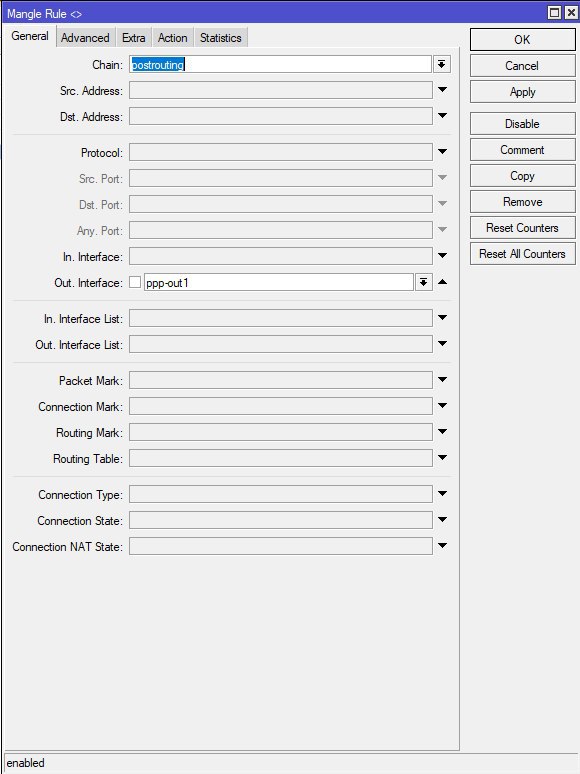Expand the In. Interface List field

pyautogui.click(x=442, y=318)
